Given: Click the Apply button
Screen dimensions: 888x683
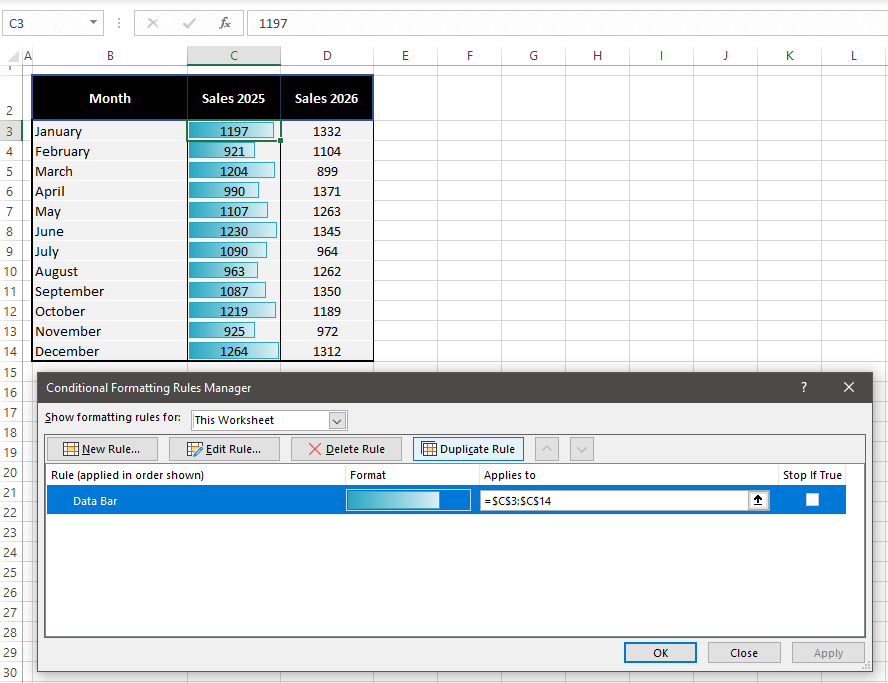Looking at the screenshot, I should [x=828, y=652].
